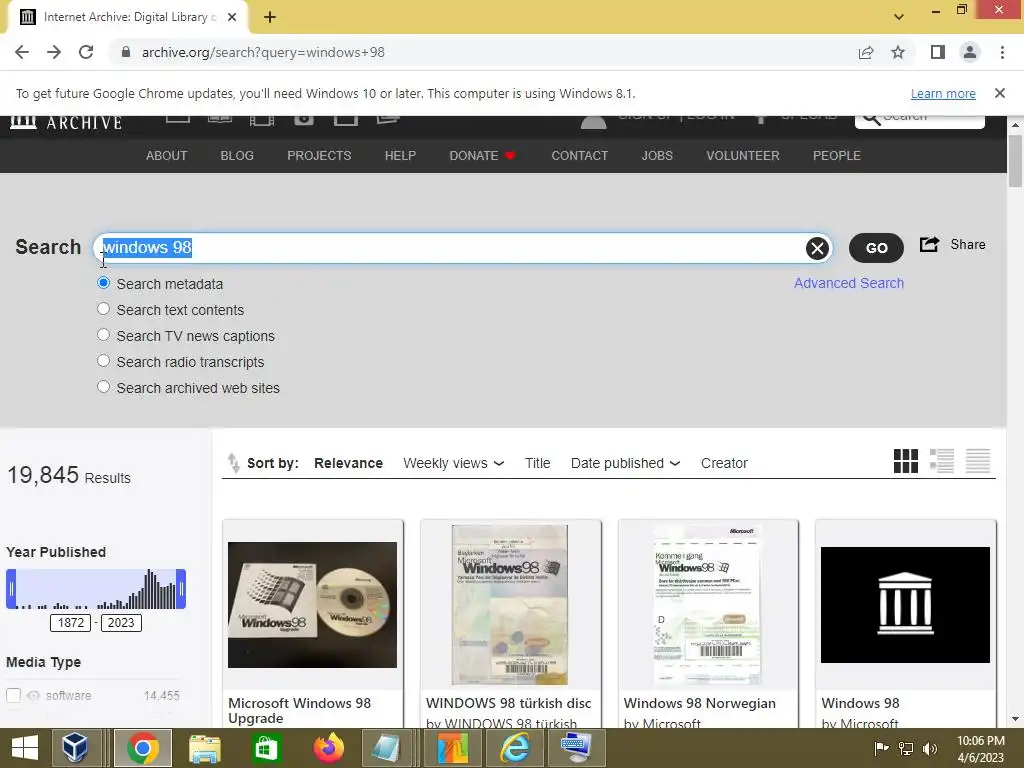Image resolution: width=1024 pixels, height=768 pixels.
Task: Launch Firefox from the taskbar
Action: pos(328,748)
